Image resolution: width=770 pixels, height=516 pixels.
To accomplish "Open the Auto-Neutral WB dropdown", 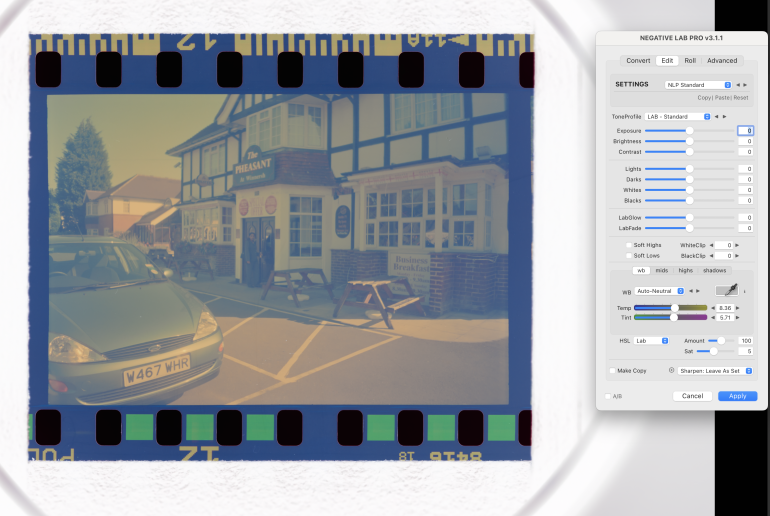I will (x=660, y=291).
